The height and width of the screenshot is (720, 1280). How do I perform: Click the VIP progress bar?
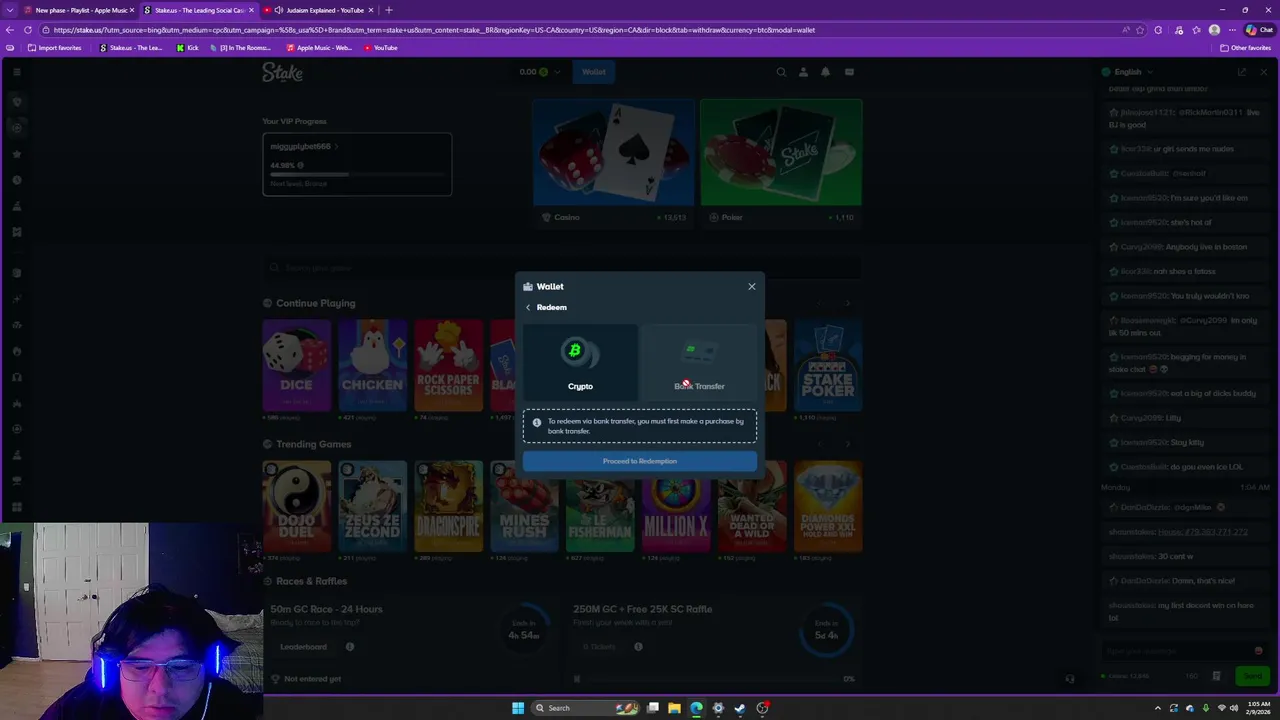357,175
